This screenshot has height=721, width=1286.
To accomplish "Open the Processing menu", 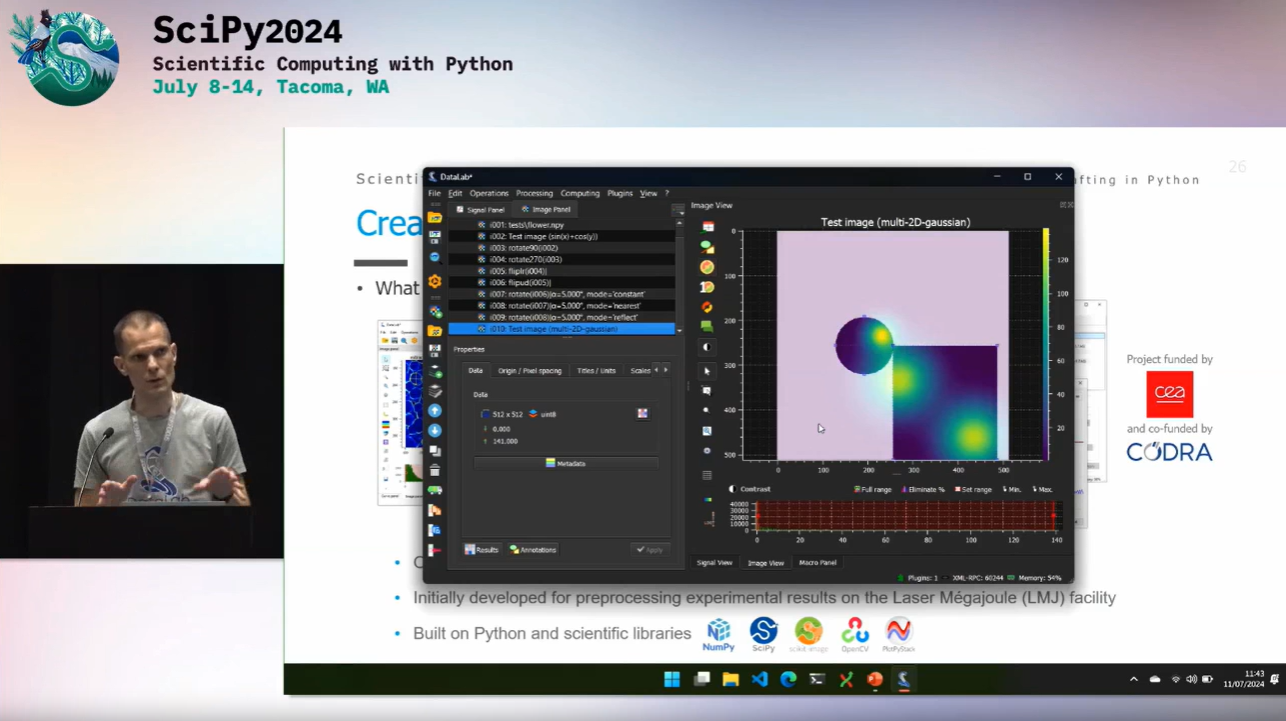I will coord(534,193).
